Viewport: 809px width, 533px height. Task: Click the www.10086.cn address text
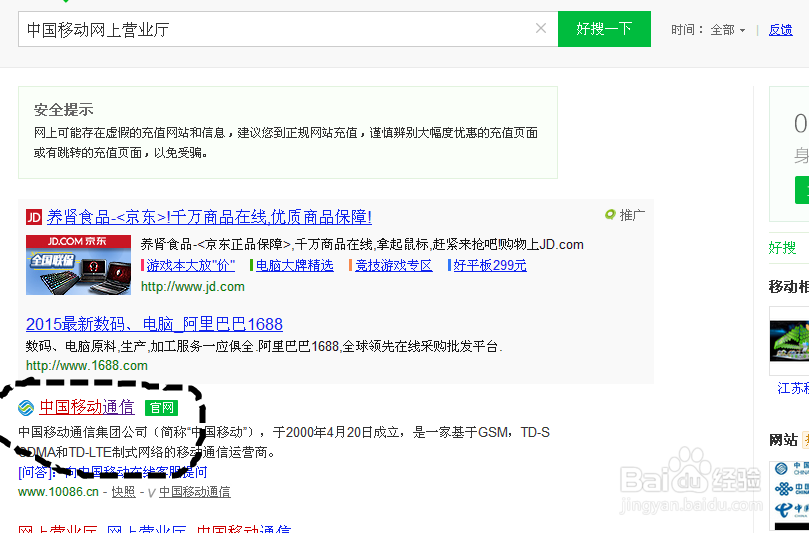click(58, 492)
